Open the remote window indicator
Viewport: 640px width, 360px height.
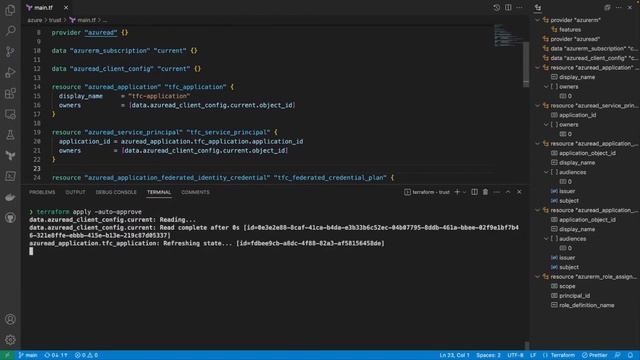coord(7,355)
